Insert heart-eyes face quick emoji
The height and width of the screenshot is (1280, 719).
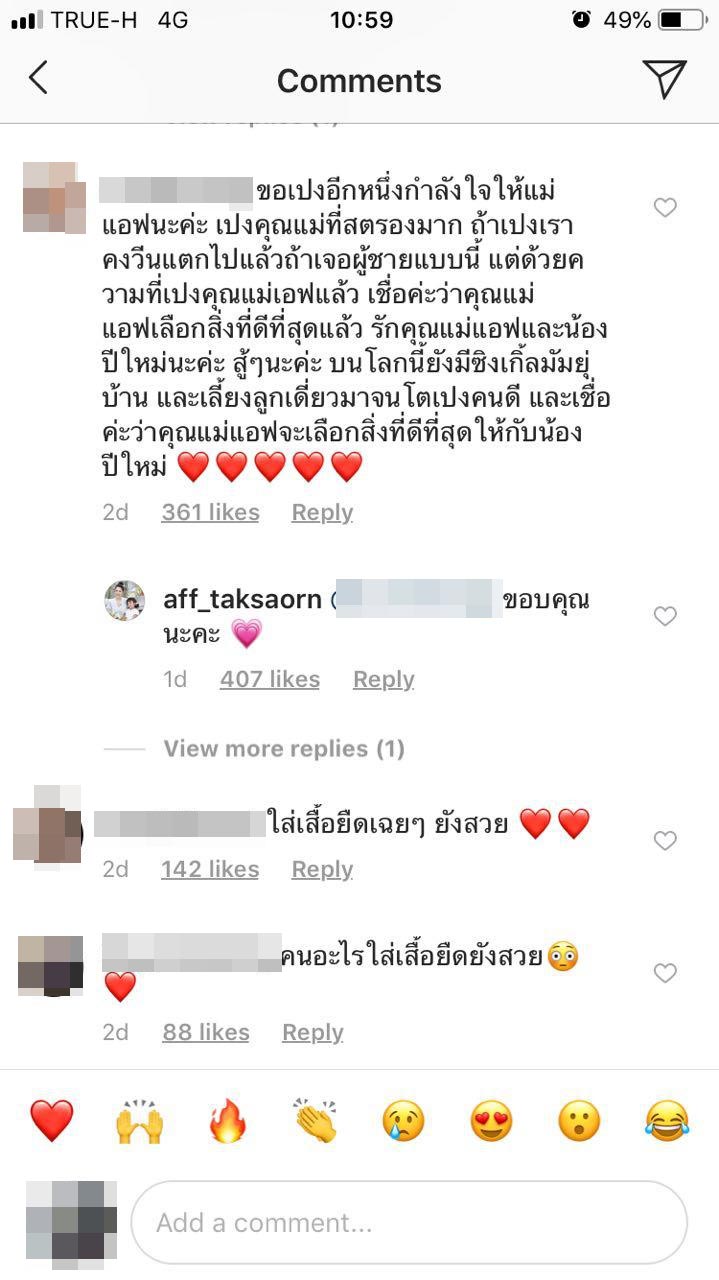pos(491,1120)
